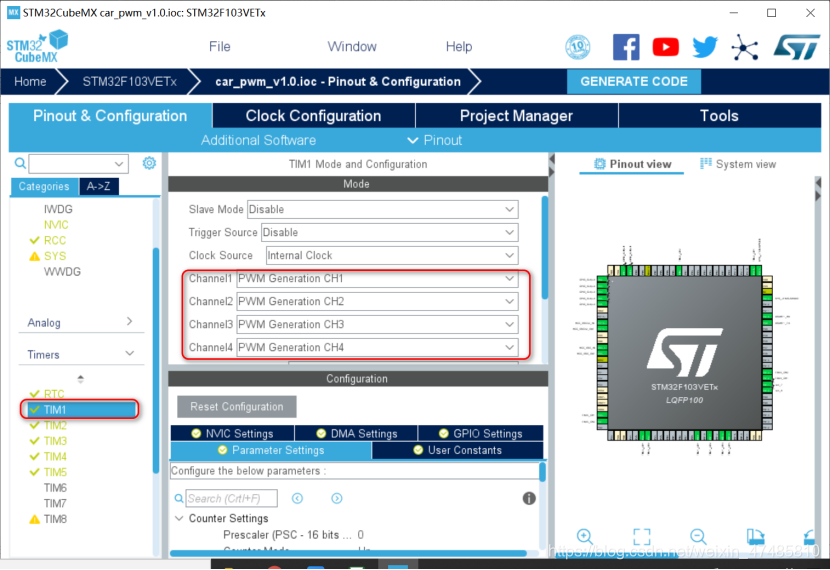Open the Clock Source dropdown
Viewport: 830px width, 570px height.
(392, 255)
